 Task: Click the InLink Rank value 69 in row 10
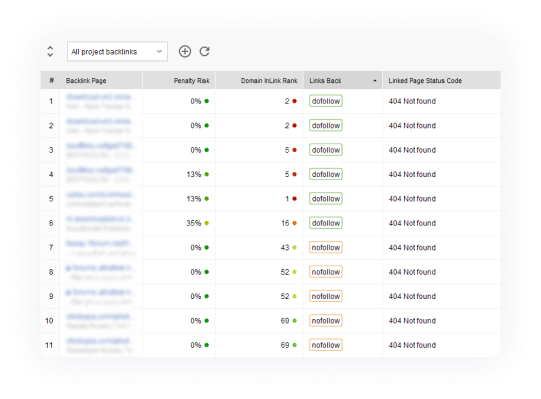click(x=285, y=321)
